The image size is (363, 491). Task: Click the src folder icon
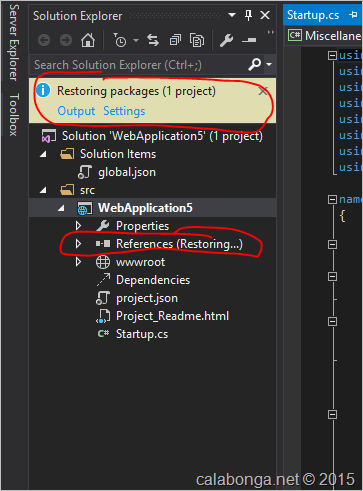tap(67, 190)
